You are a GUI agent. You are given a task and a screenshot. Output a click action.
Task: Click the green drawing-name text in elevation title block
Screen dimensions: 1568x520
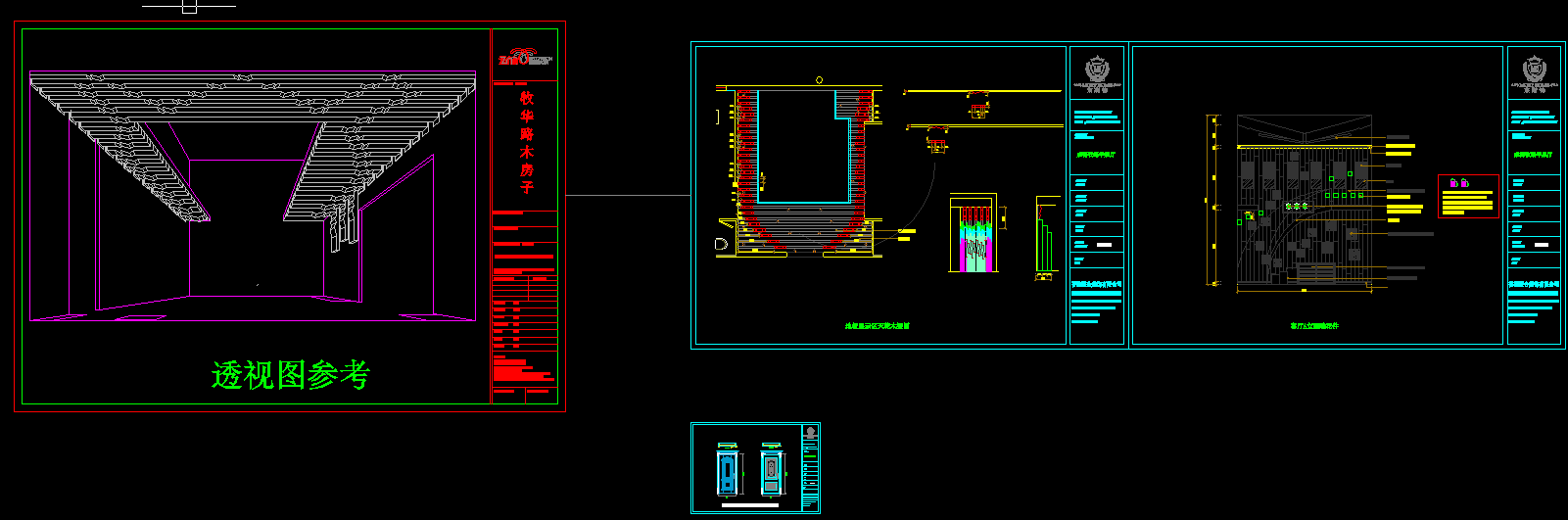[x=1534, y=155]
